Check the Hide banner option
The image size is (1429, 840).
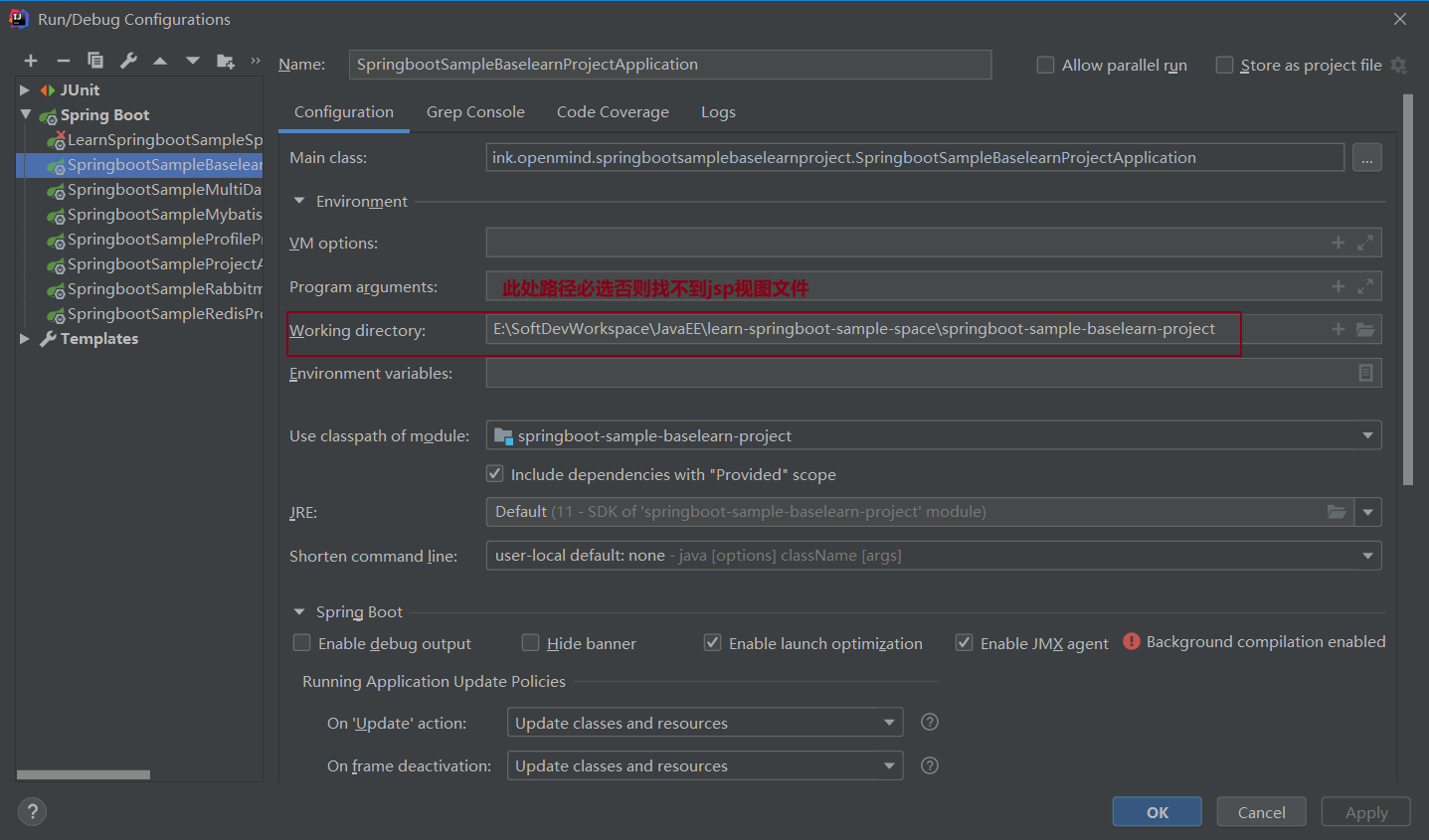pyautogui.click(x=531, y=643)
